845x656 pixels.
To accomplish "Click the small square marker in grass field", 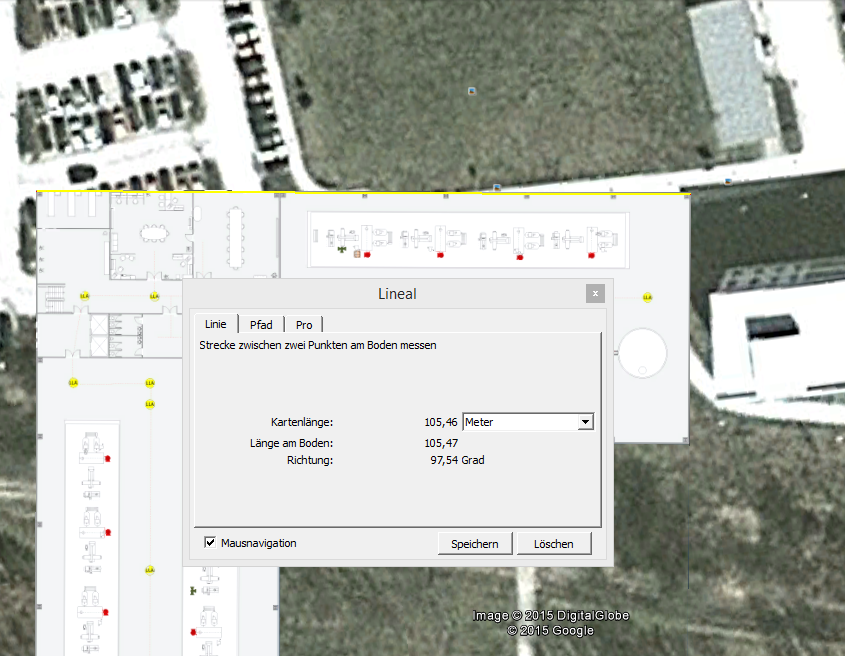I will tap(471, 91).
